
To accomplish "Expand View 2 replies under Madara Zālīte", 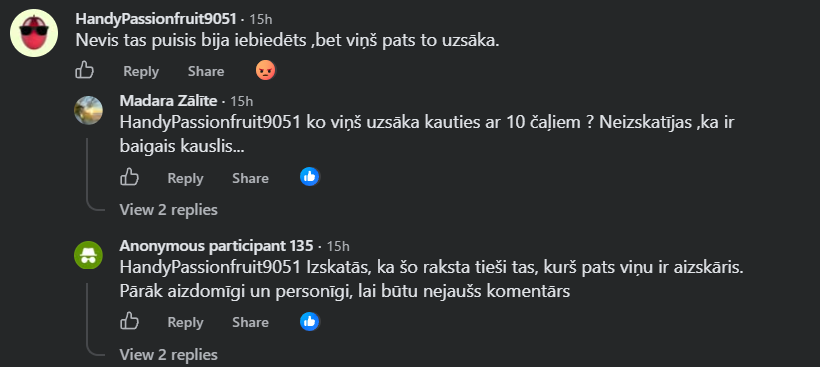I will tap(168, 210).
